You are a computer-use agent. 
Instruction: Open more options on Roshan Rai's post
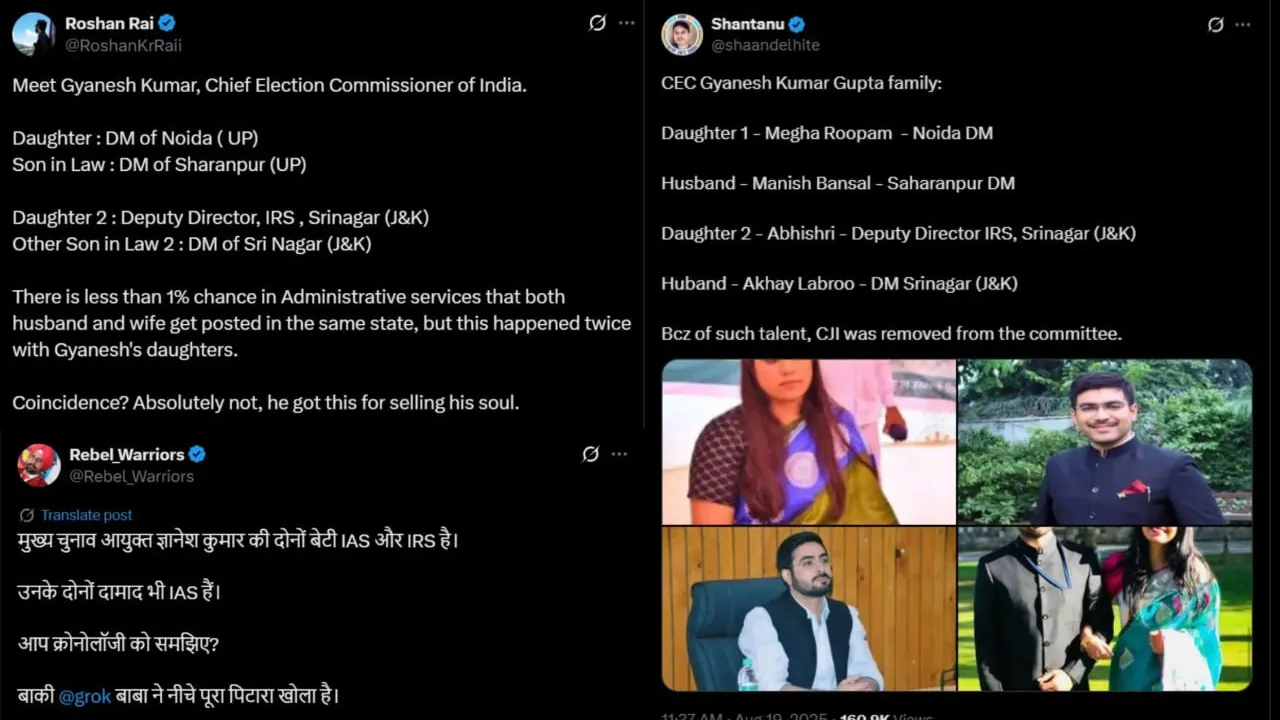pos(627,23)
